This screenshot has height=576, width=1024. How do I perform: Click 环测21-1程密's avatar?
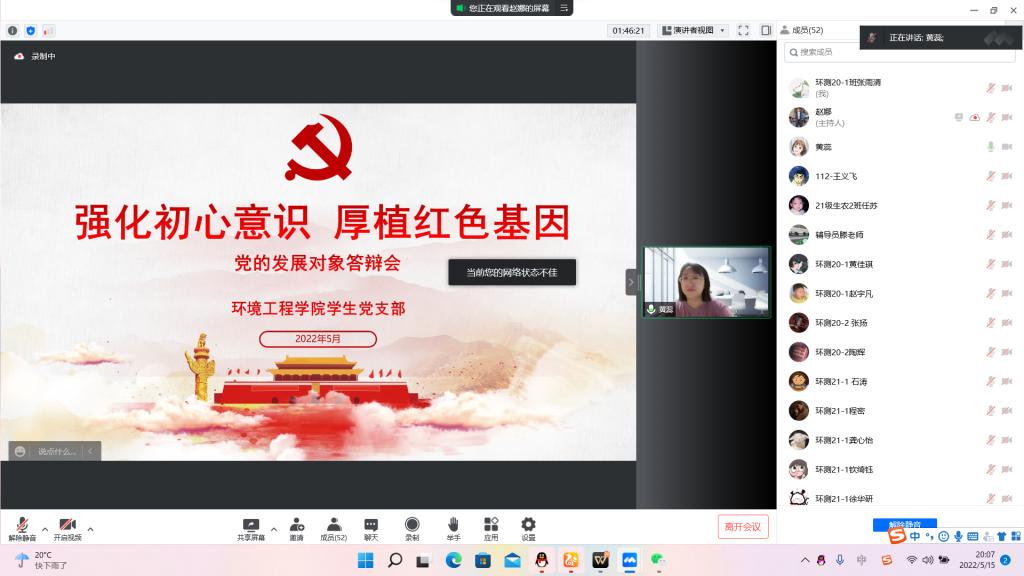[x=799, y=411]
